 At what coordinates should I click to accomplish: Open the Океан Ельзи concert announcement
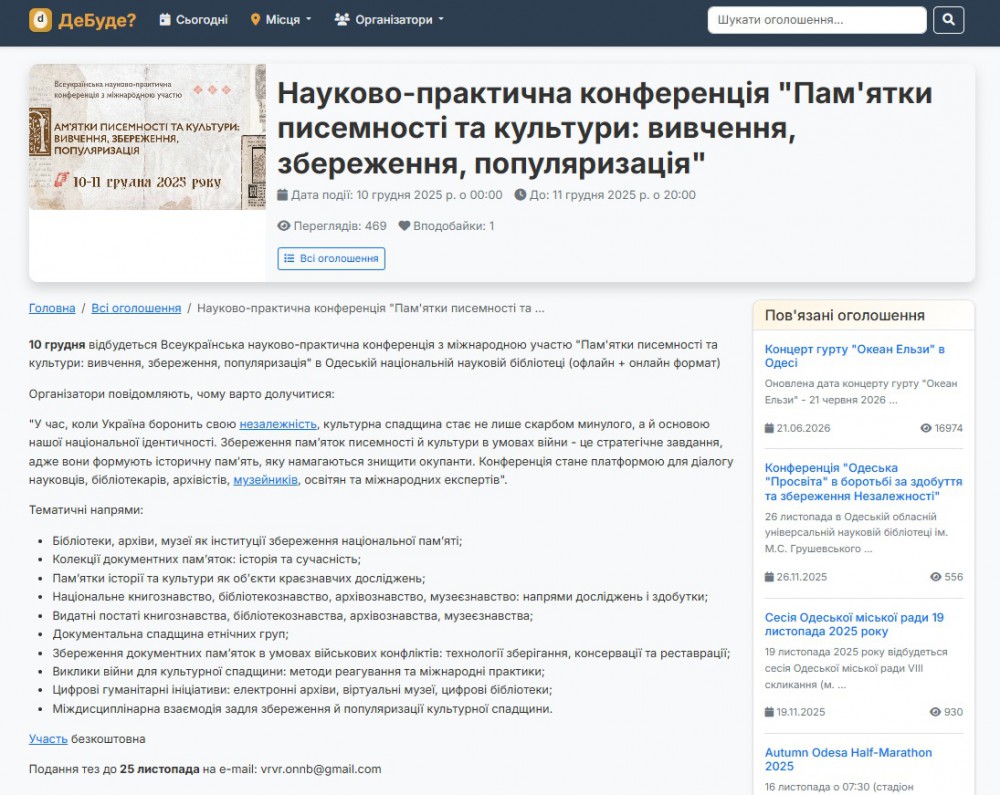[854, 356]
